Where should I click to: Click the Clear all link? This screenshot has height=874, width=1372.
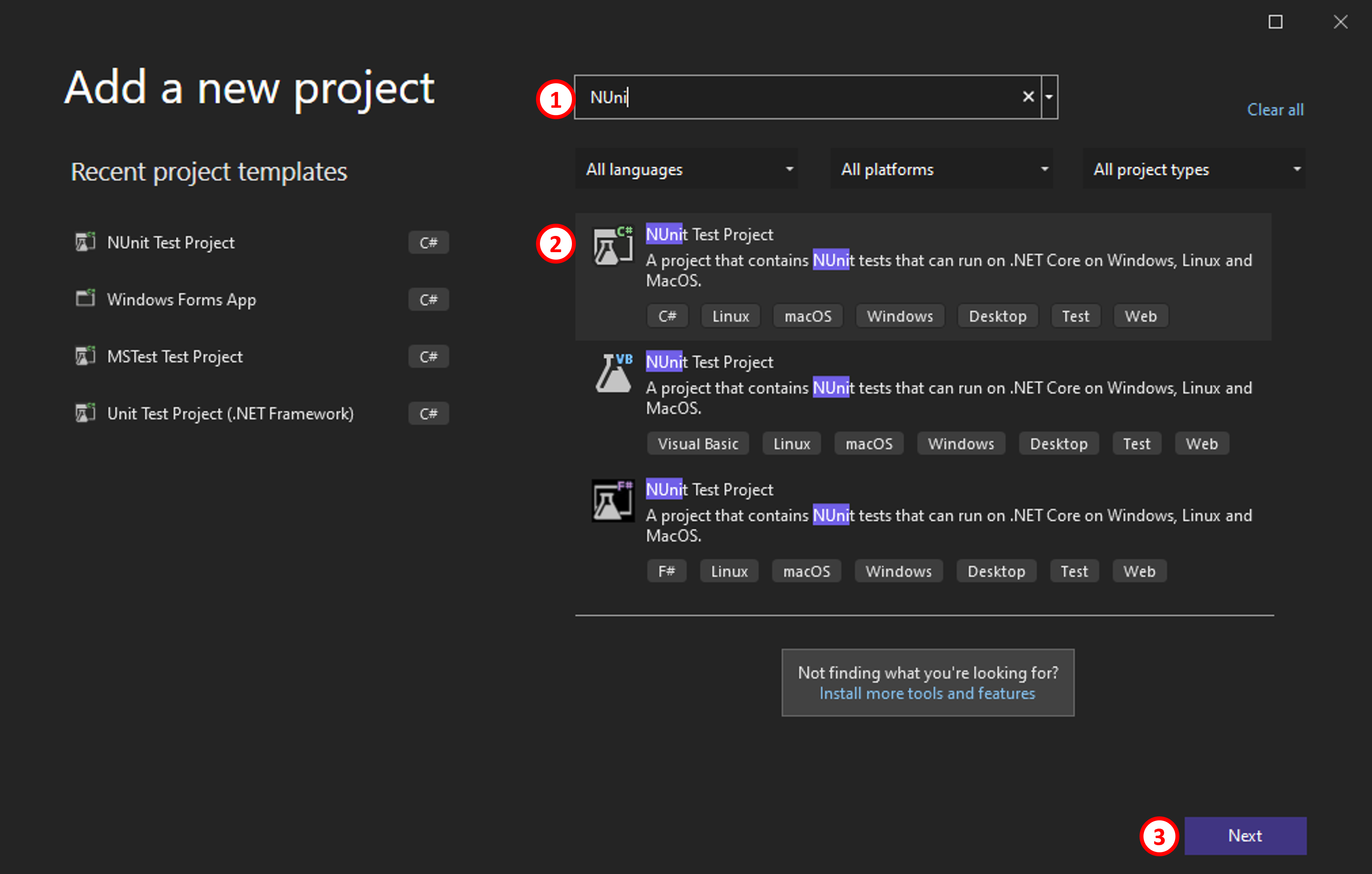coord(1275,109)
